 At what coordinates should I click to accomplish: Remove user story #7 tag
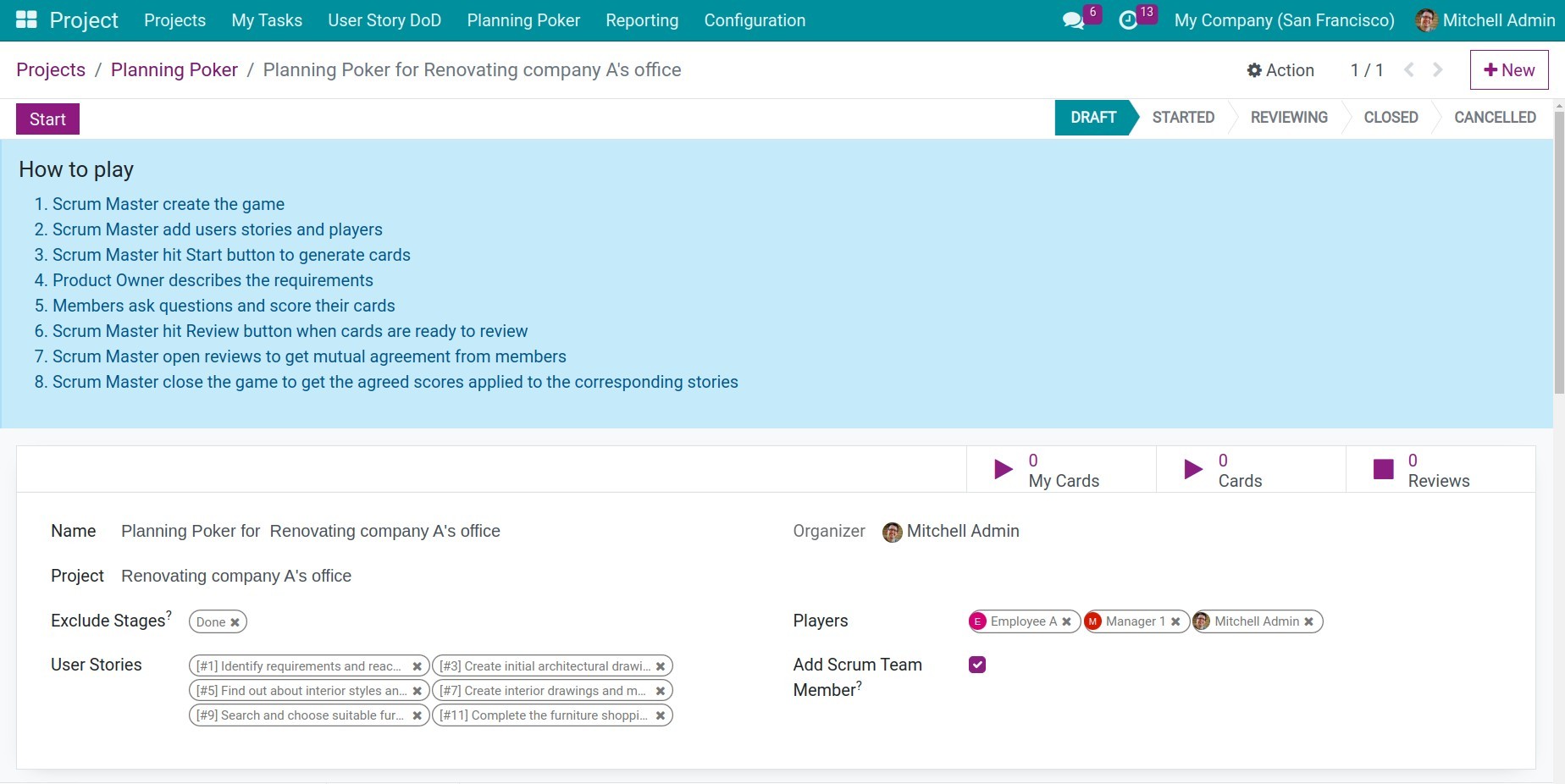(661, 691)
